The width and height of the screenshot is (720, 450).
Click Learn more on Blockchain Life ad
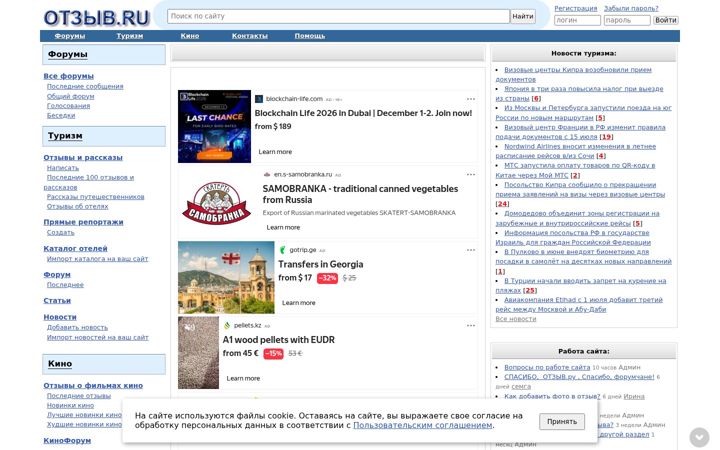point(275,152)
